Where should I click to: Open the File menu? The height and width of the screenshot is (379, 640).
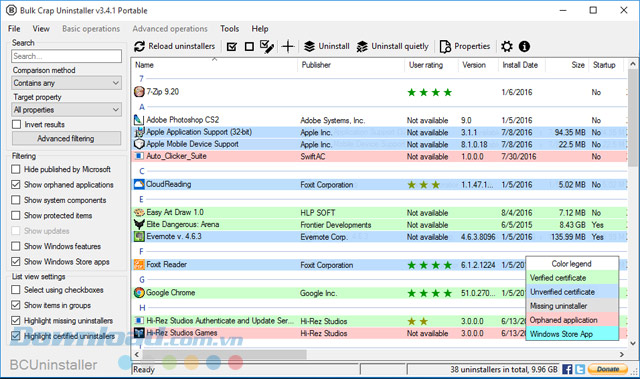[14, 29]
